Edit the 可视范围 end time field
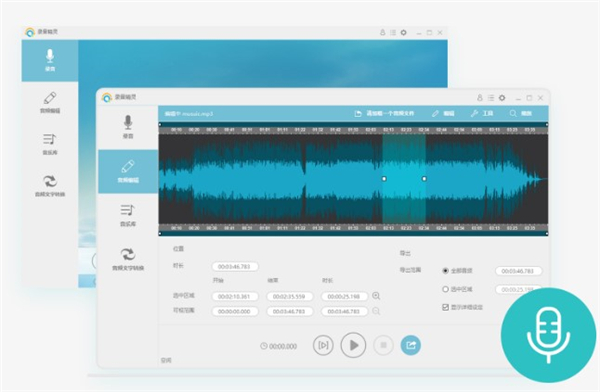The image size is (600, 392). [x=289, y=312]
